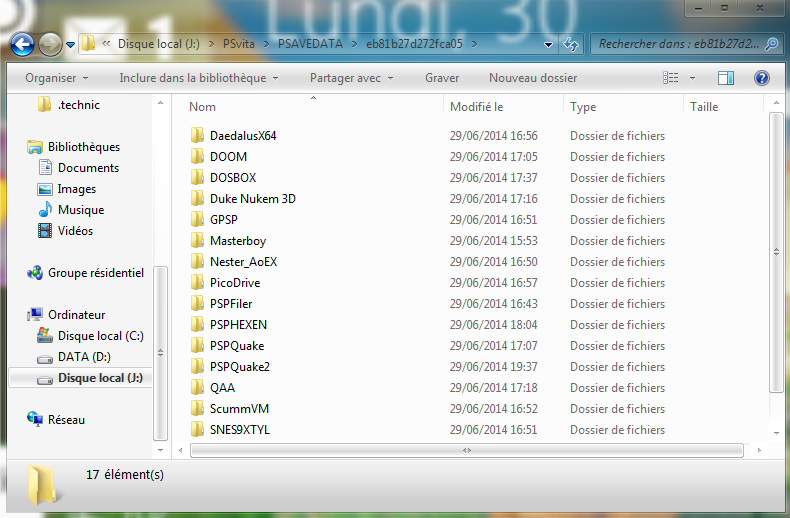Open Disque local (C:)

91,336
